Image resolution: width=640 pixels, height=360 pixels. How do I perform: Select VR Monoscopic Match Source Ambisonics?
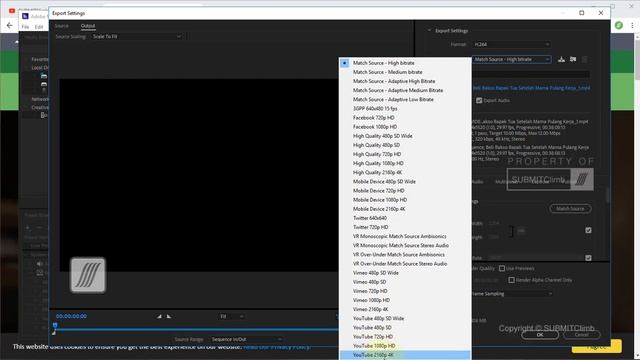tap(405, 236)
